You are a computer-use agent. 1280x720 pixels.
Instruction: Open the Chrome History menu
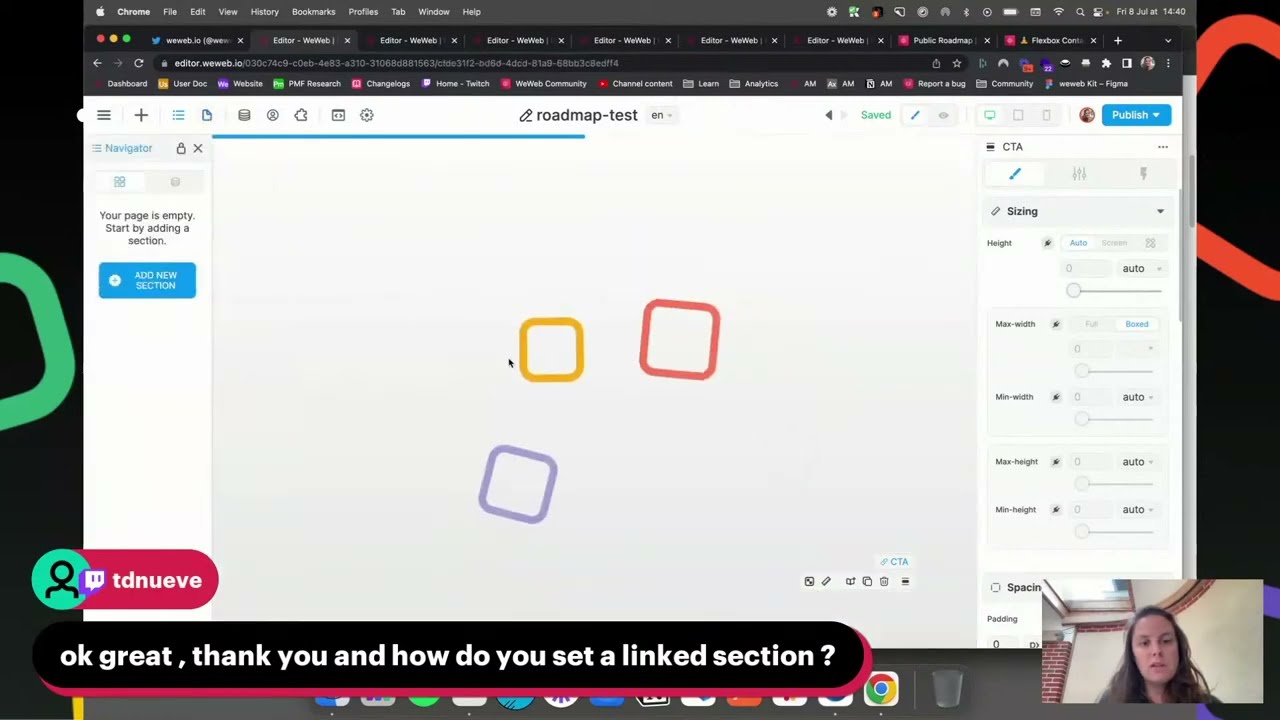[264, 12]
